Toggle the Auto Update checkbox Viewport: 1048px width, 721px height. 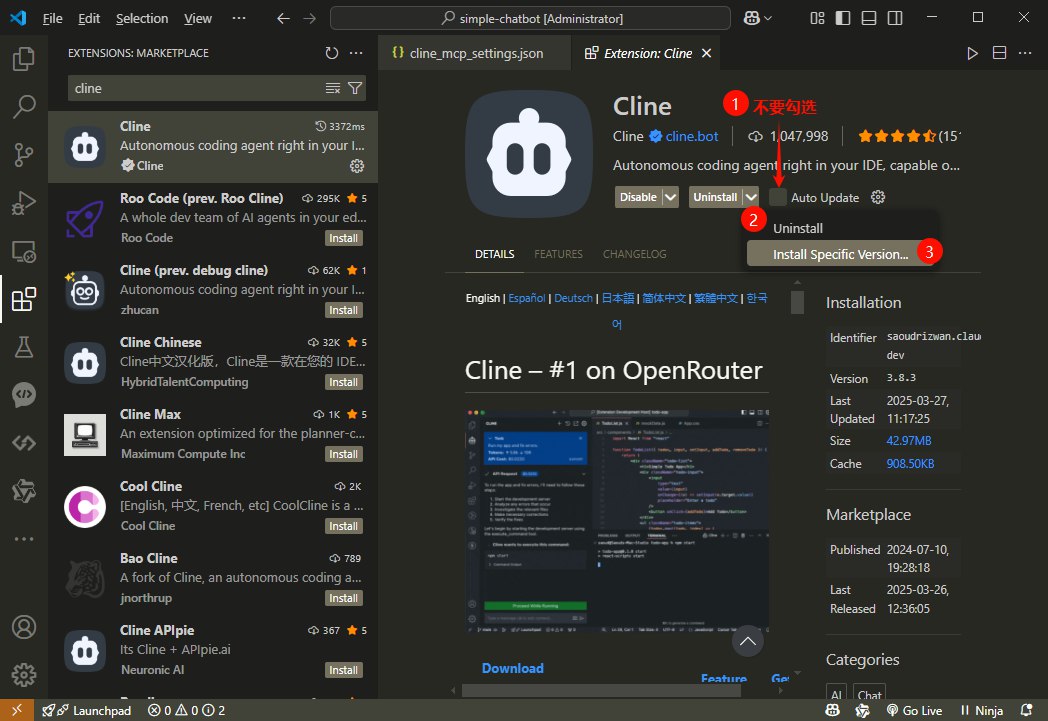click(x=778, y=197)
